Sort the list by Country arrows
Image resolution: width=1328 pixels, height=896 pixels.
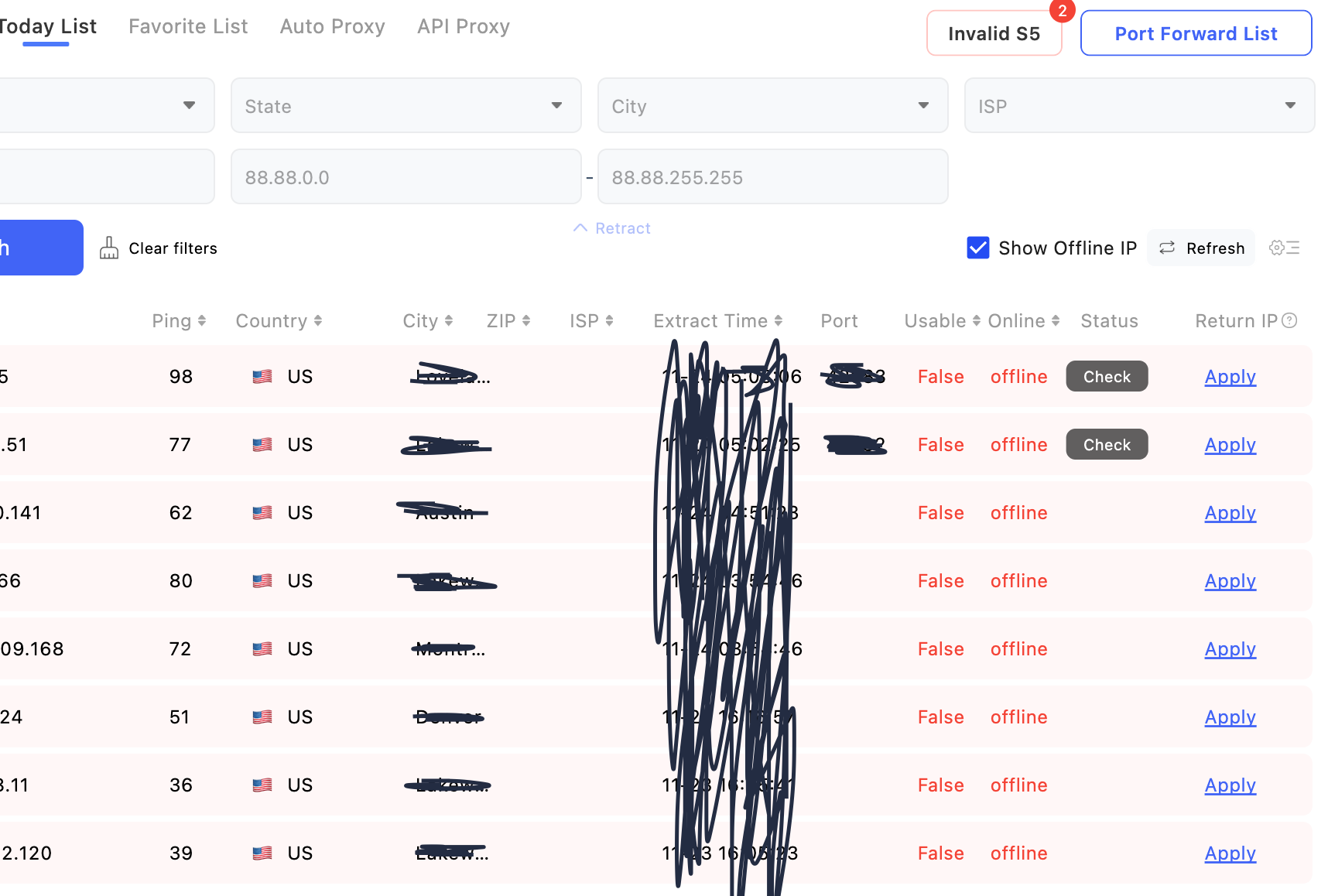coord(318,321)
